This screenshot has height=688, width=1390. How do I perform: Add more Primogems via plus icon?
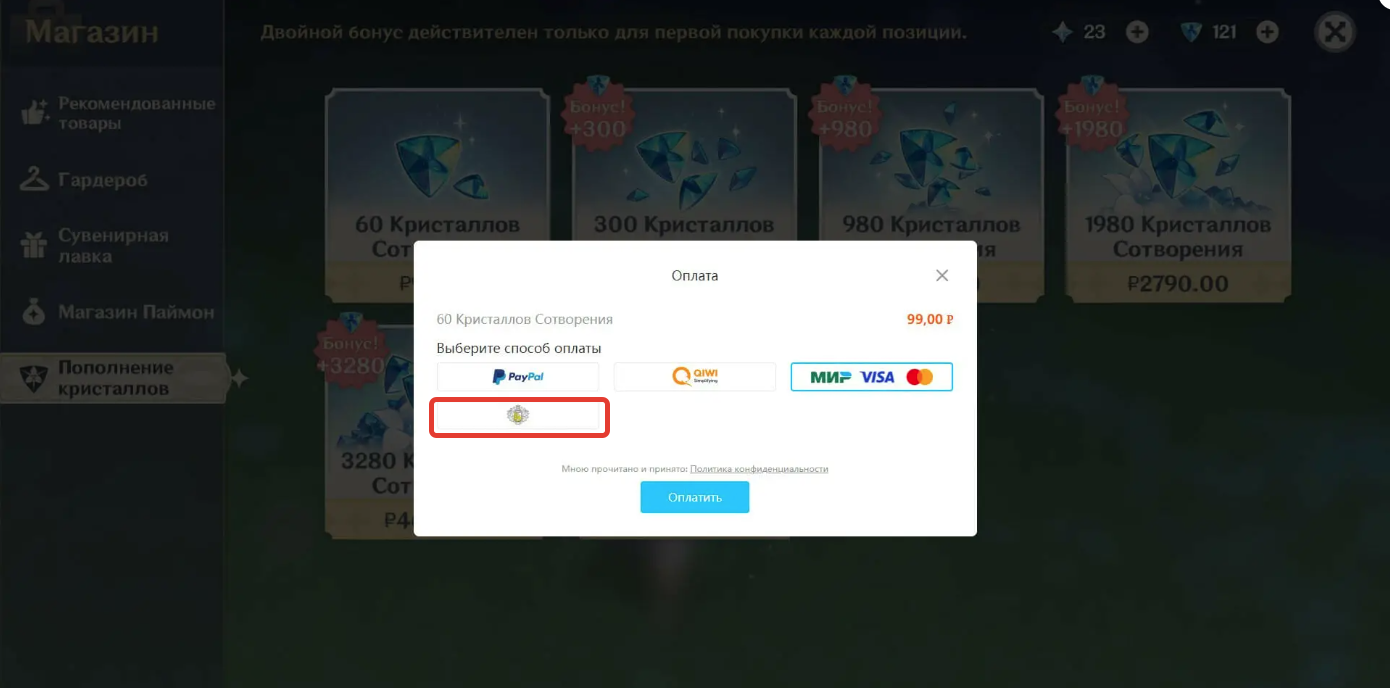click(1137, 32)
